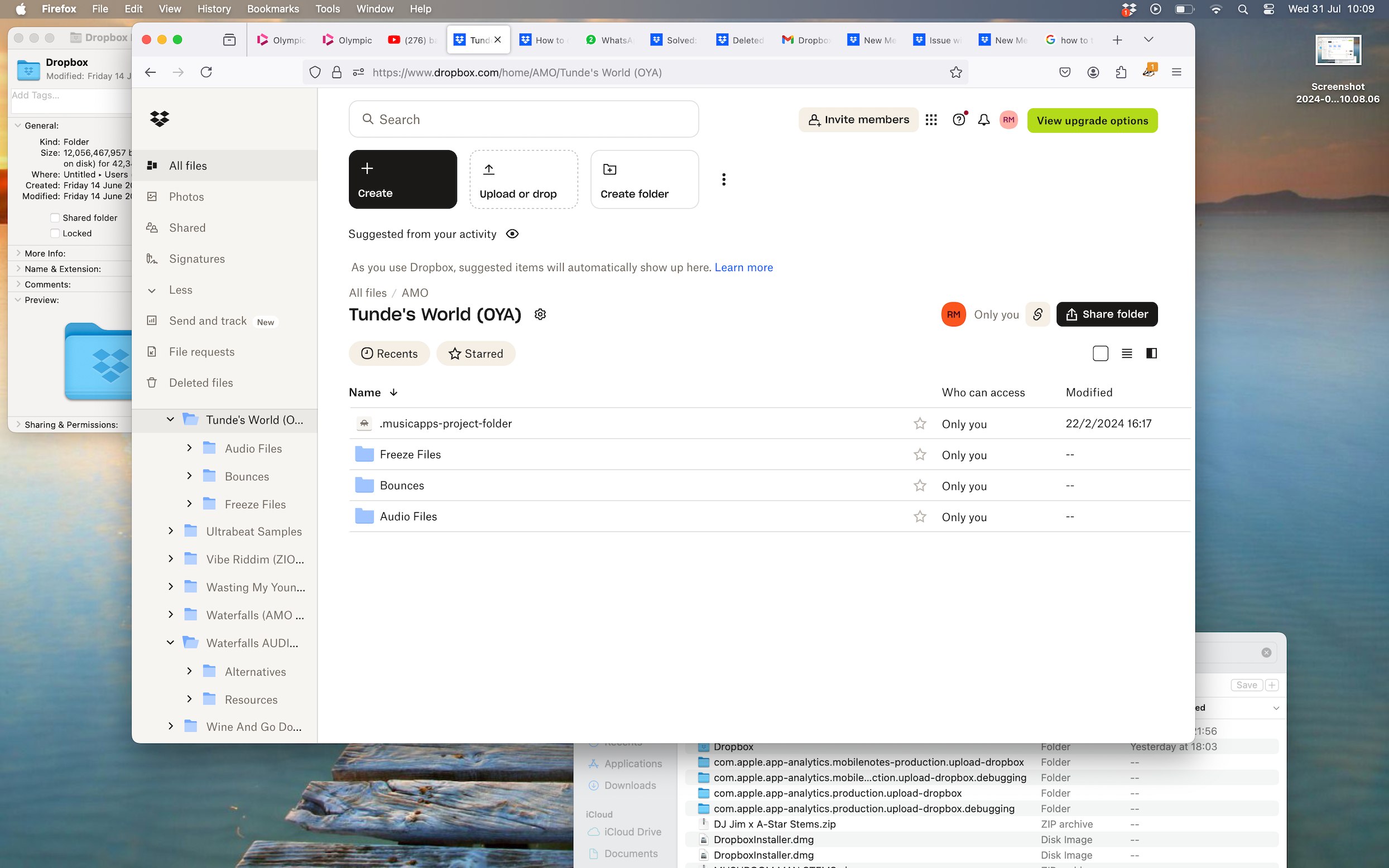Click the Dropbox logo in the sidebar
The image size is (1389, 868).
click(159, 119)
